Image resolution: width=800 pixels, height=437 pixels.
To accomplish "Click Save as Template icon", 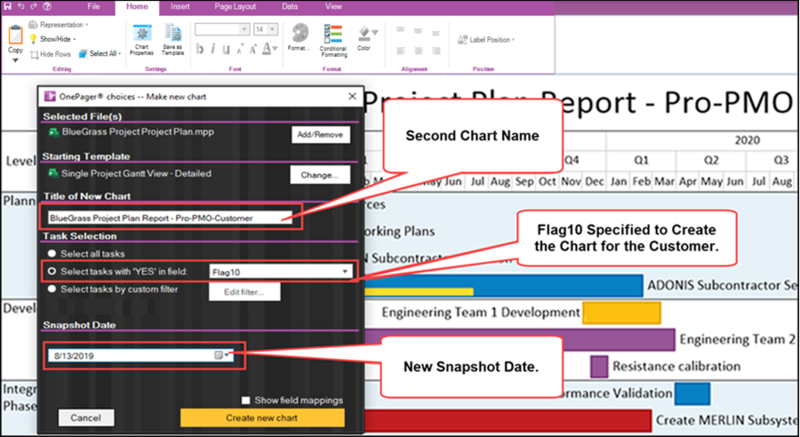I will click(172, 40).
